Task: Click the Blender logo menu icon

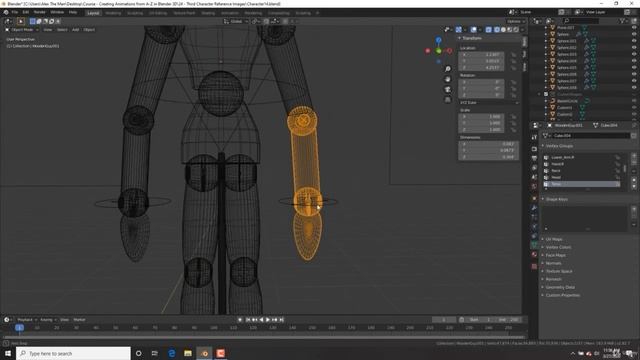Action: (6, 13)
